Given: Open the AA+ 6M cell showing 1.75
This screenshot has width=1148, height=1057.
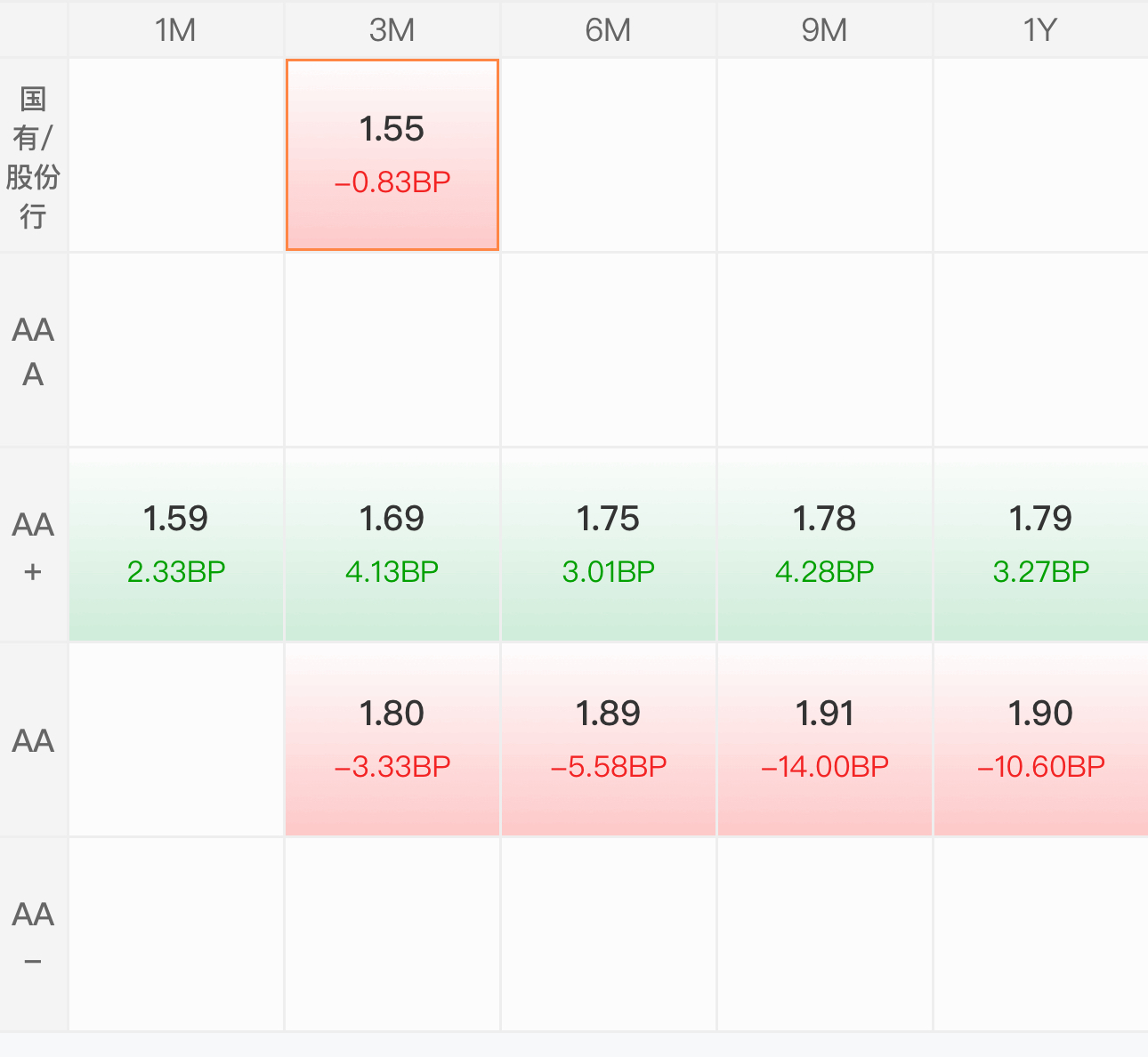Looking at the screenshot, I should 609,545.
